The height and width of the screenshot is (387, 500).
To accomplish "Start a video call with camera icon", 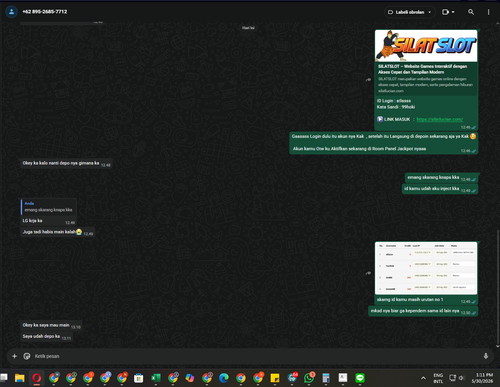I will point(445,12).
